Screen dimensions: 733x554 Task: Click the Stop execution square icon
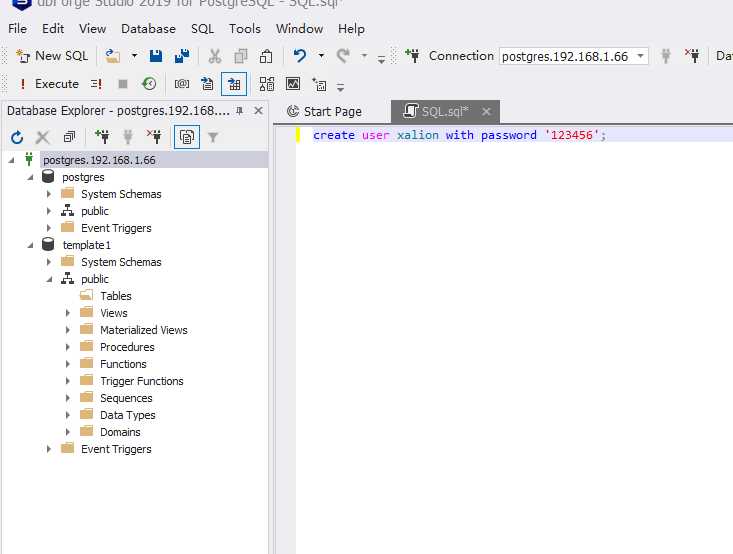coord(123,84)
